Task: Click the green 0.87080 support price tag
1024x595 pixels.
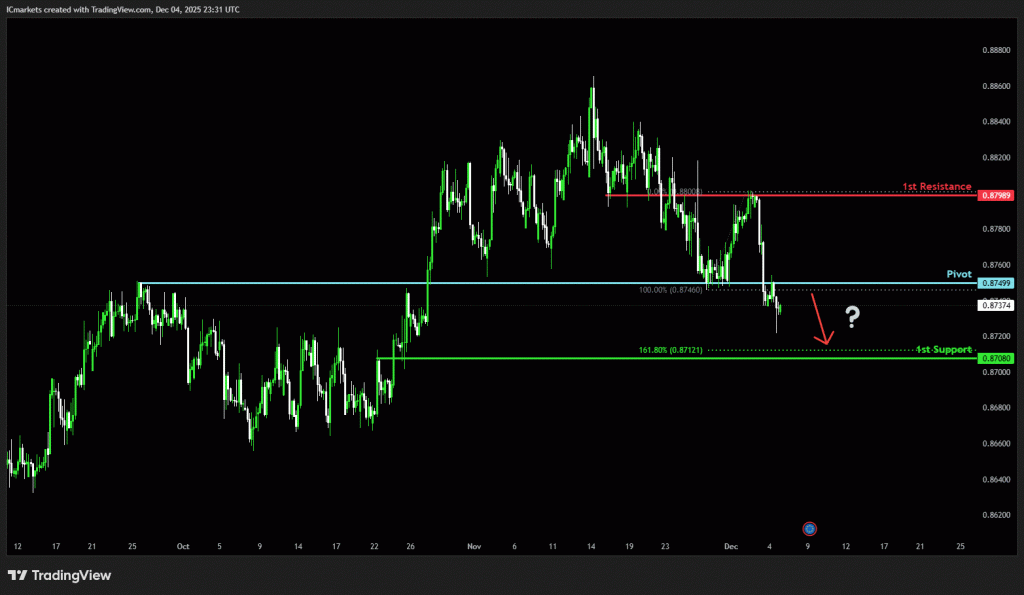Action: [x=996, y=357]
